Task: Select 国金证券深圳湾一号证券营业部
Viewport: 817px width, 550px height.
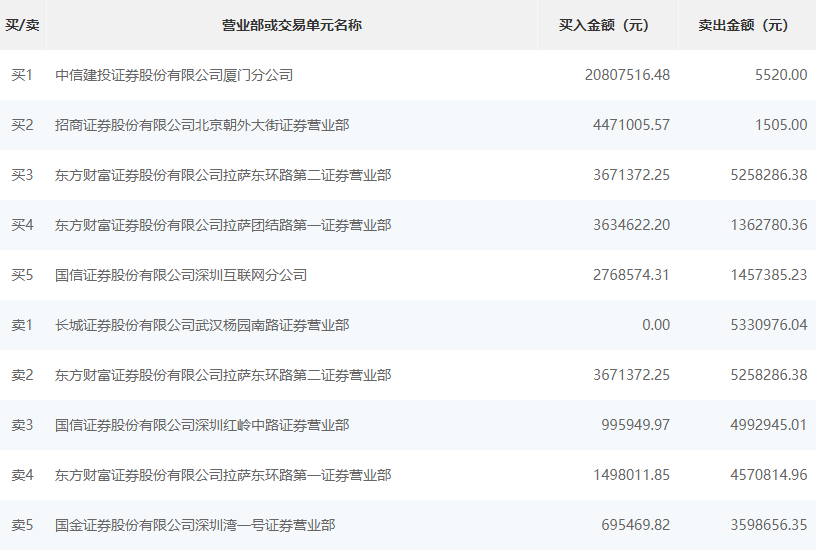Action: pos(195,525)
